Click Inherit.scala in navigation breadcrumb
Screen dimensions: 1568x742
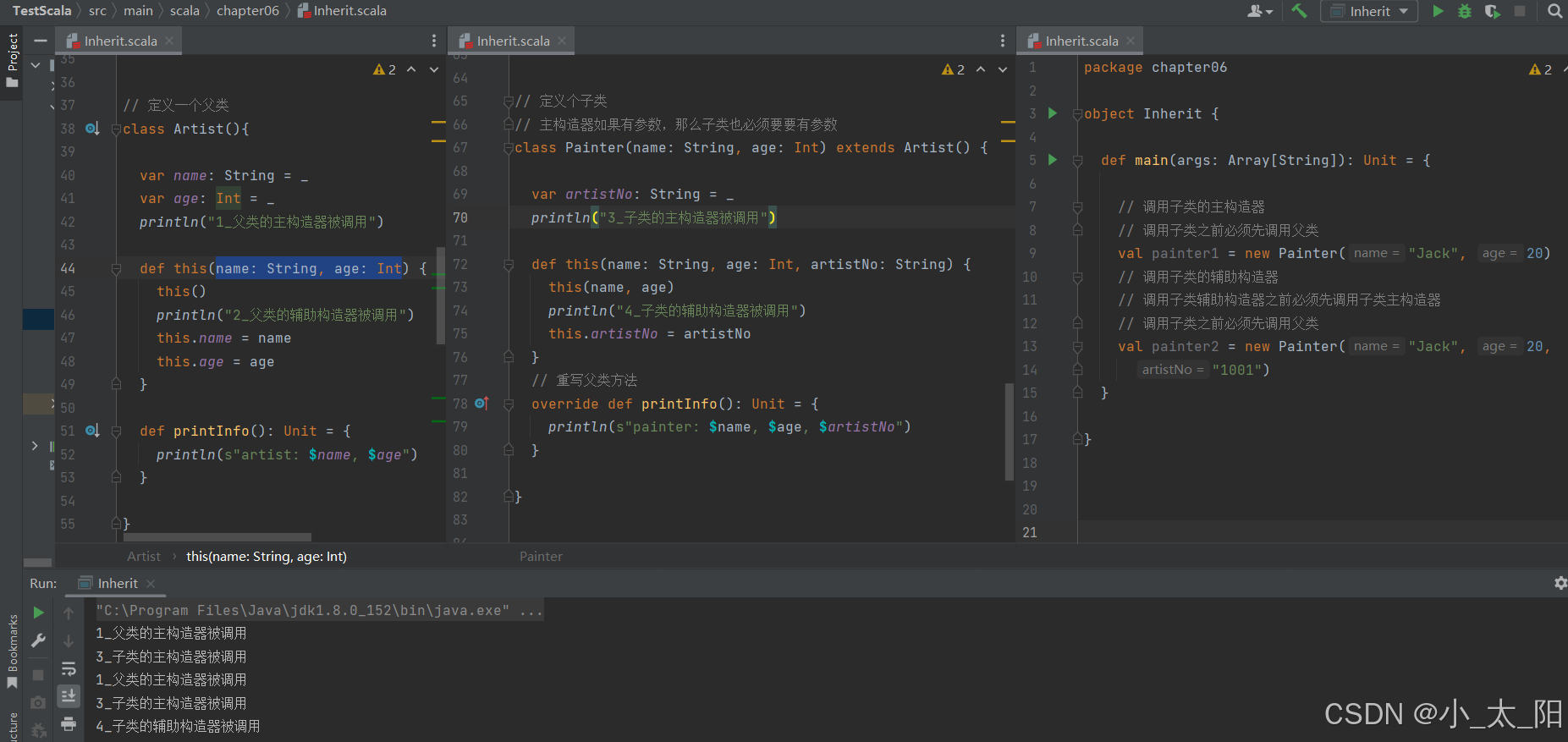point(343,11)
